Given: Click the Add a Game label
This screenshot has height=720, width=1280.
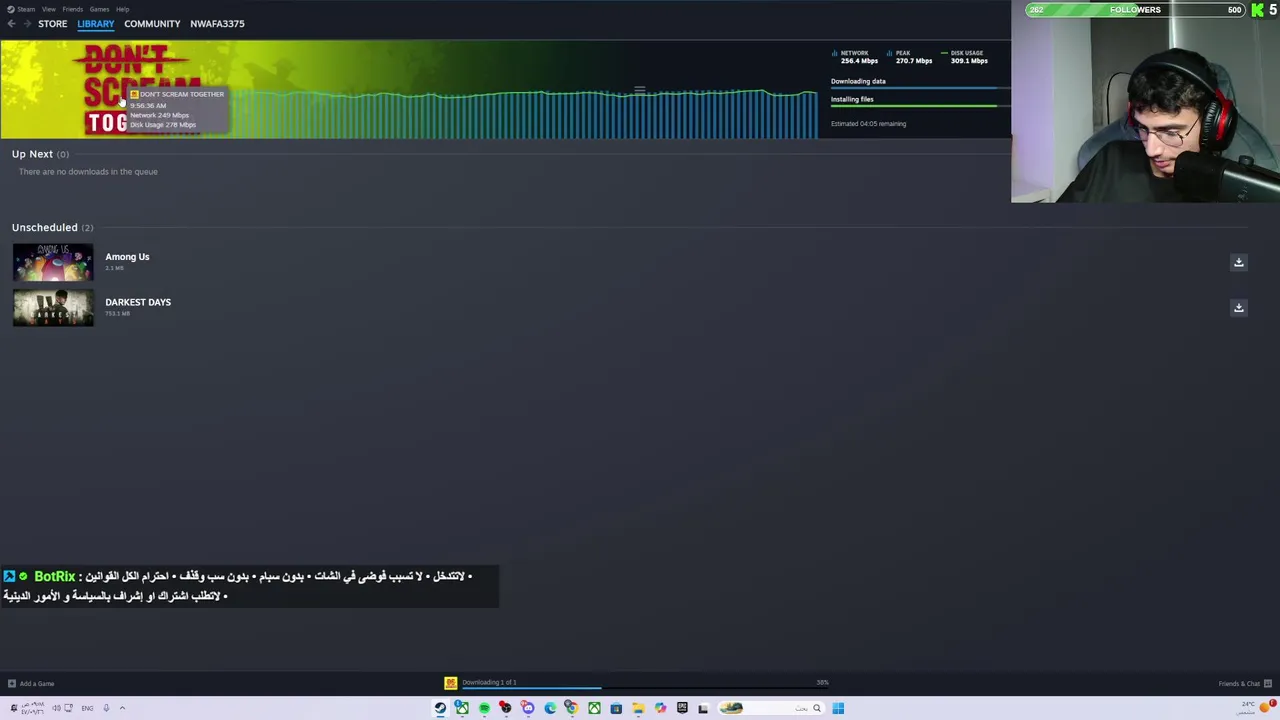Looking at the screenshot, I should (x=37, y=684).
